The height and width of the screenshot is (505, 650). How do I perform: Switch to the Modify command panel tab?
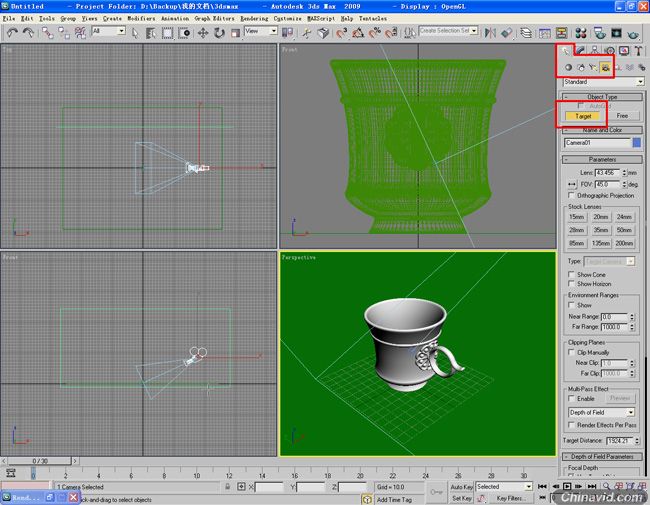click(x=581, y=51)
